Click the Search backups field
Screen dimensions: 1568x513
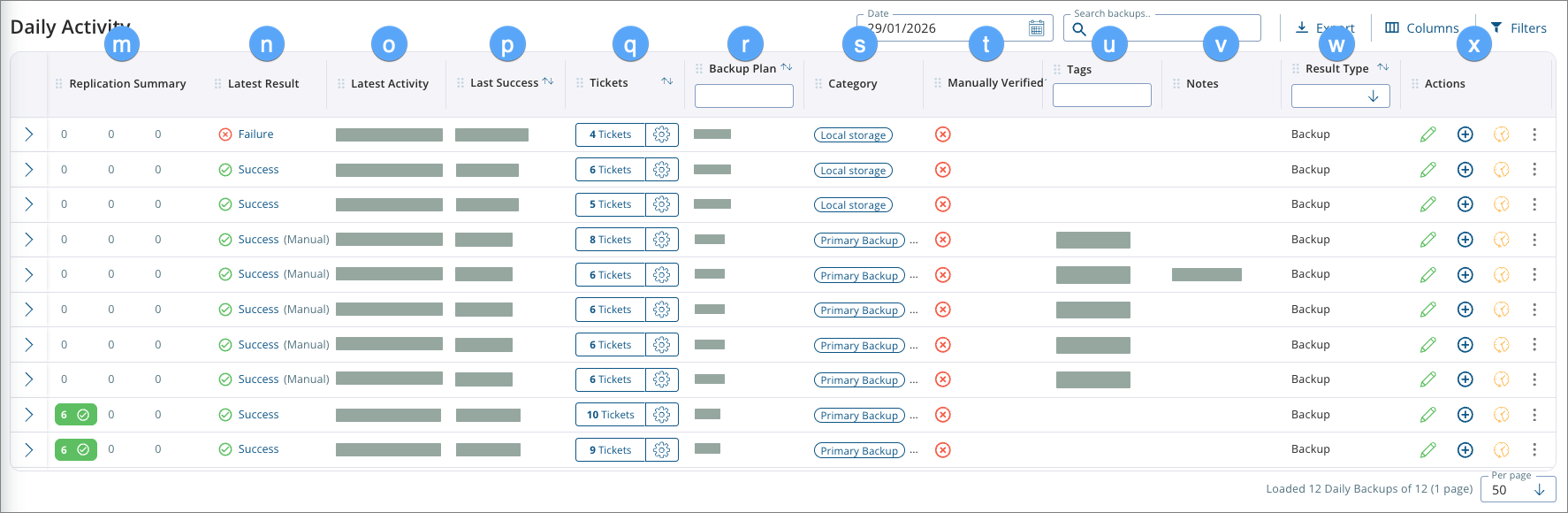point(1162,28)
